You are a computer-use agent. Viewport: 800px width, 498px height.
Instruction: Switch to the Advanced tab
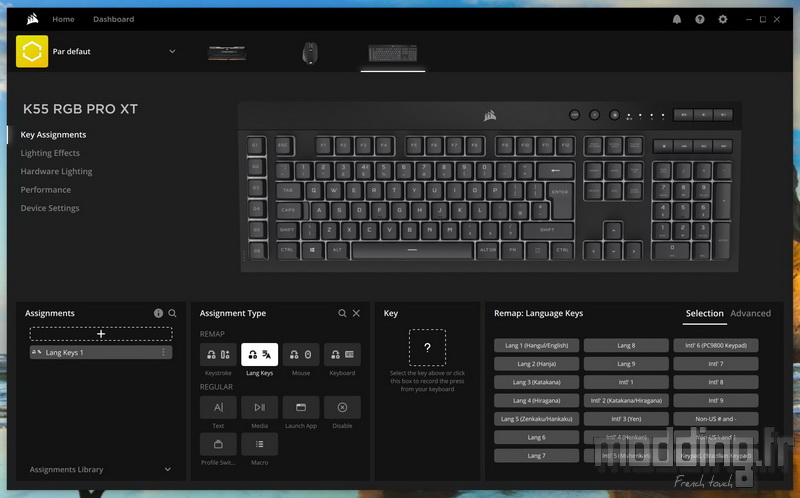750,313
